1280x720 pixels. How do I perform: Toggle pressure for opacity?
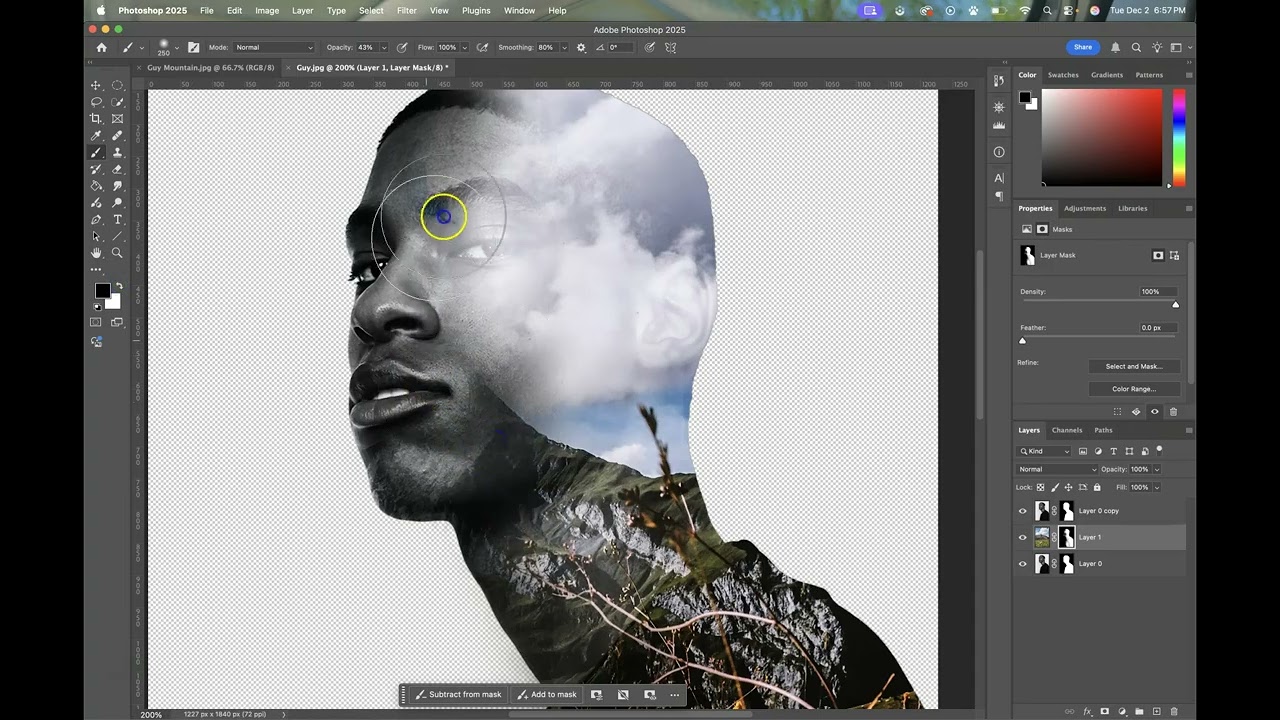pos(402,47)
